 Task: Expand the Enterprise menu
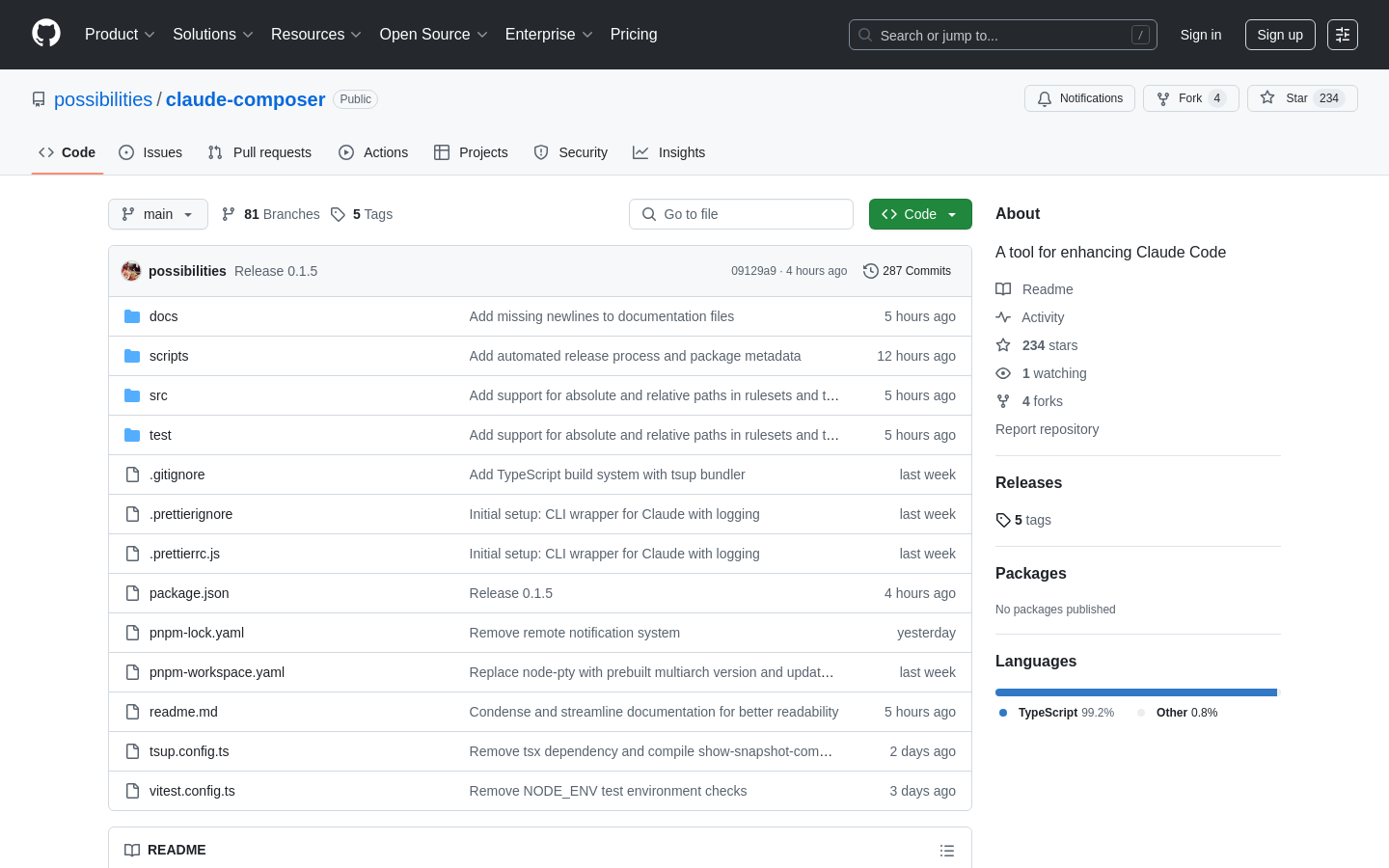pos(549,35)
